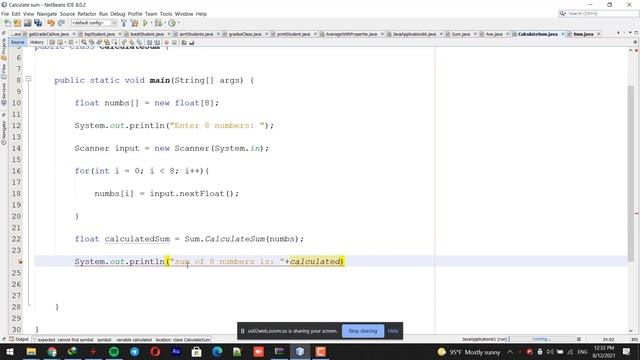Image resolution: width=640 pixels, height=360 pixels.
Task: Click the running progress bar
Action: [543, 339]
